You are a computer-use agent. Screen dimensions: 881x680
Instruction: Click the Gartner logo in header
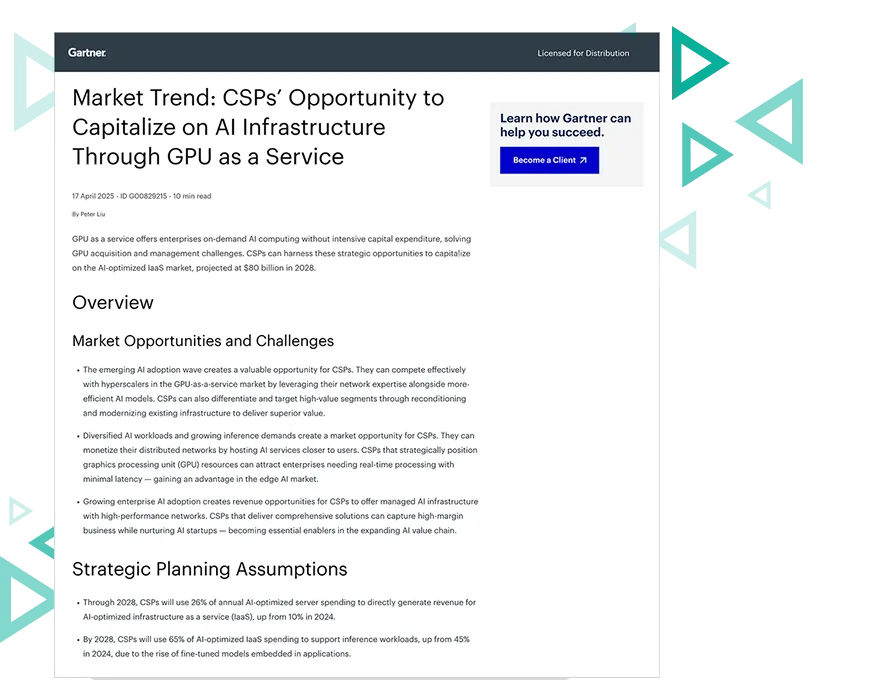click(87, 53)
